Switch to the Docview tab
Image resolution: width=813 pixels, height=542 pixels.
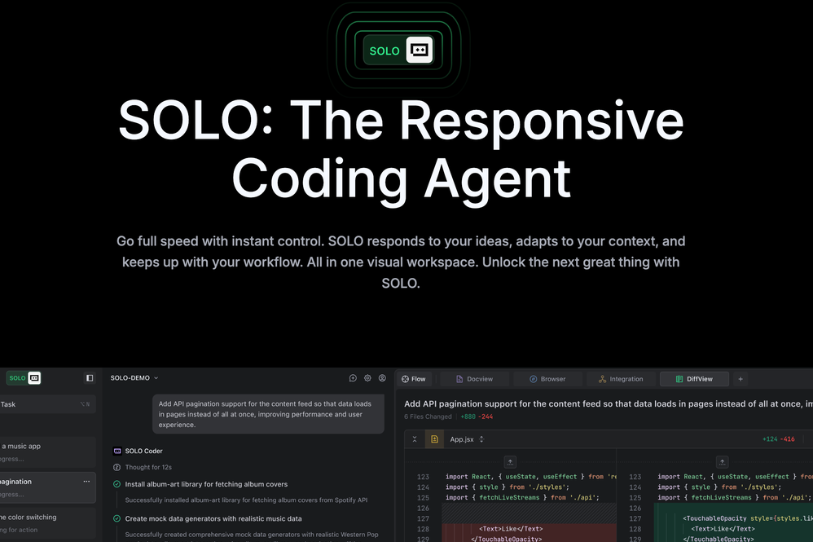pos(474,379)
